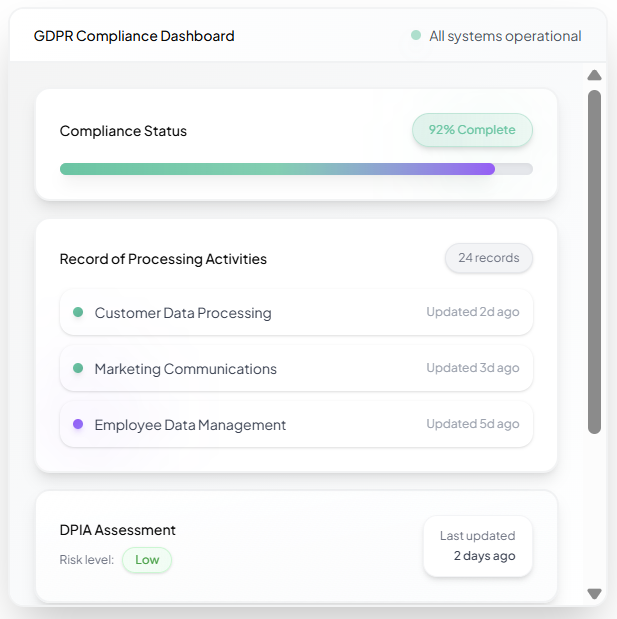Click the green dot beside Marketing Communications
Viewport: 617px width, 619px height.
click(x=78, y=368)
